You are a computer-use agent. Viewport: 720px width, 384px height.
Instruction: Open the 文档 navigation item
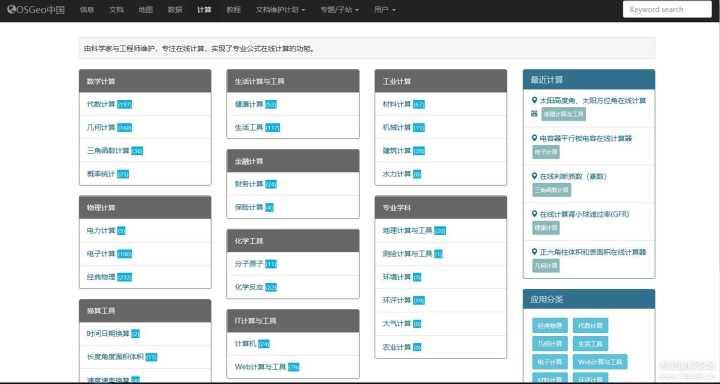[116, 10]
